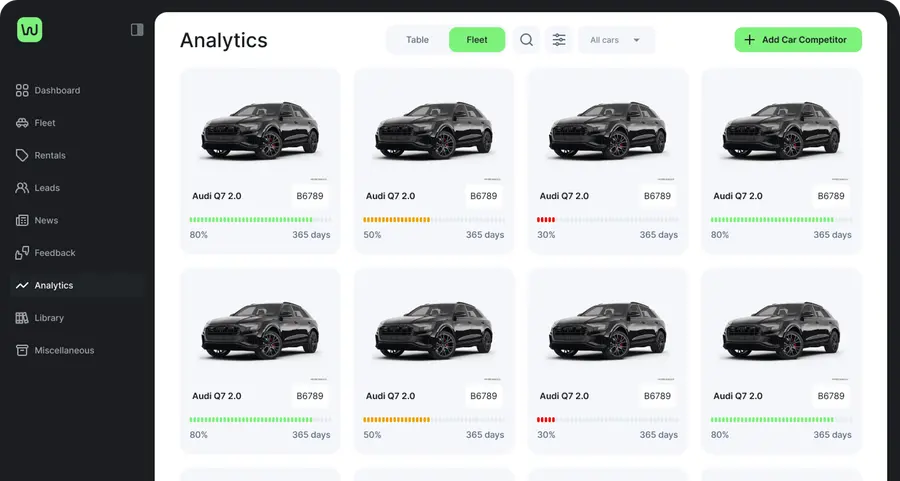The image size is (900, 481).
Task: Open the All cars dropdown
Action: 616,40
